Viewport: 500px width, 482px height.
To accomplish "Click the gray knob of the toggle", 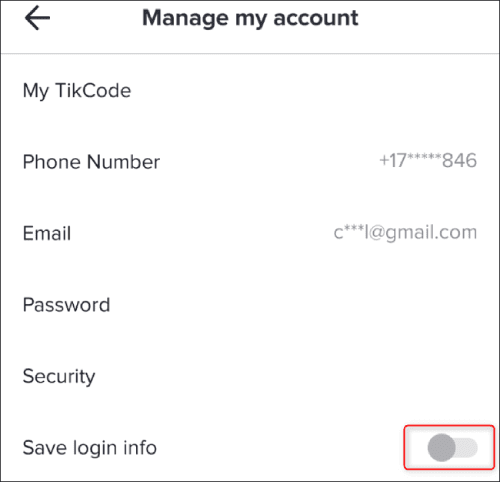I will pos(441,447).
